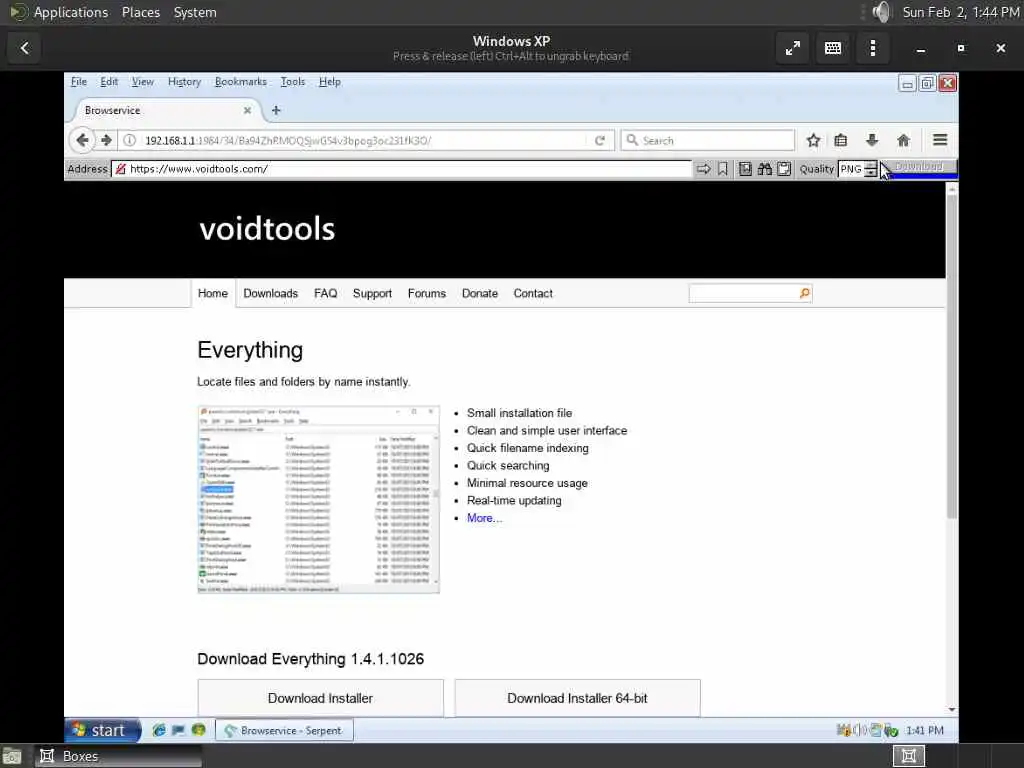Open the FAQ page
The height and width of the screenshot is (768, 1024).
coord(325,294)
